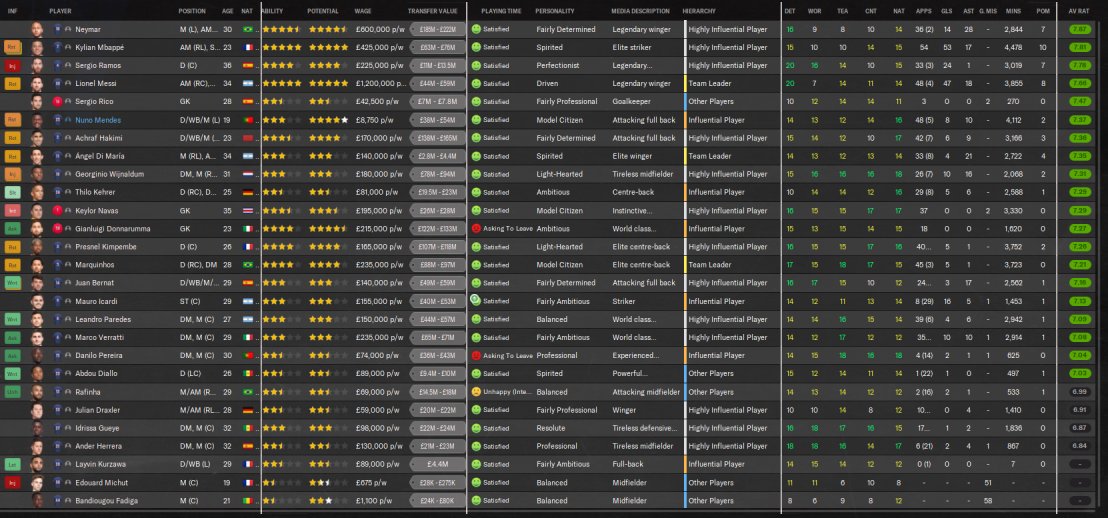The image size is (1108, 518).
Task: Click the green status badge beside Thilo Kehrer
Action: point(13,192)
